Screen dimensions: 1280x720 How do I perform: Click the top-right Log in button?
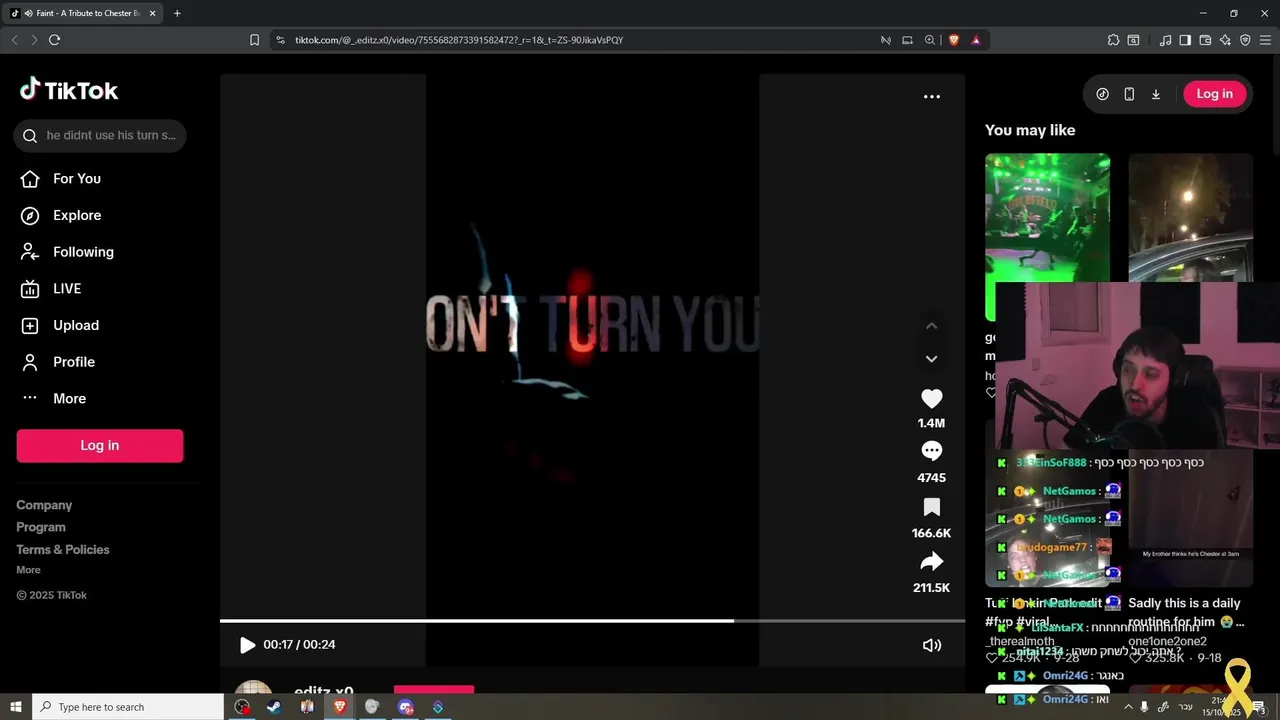[x=1215, y=94]
